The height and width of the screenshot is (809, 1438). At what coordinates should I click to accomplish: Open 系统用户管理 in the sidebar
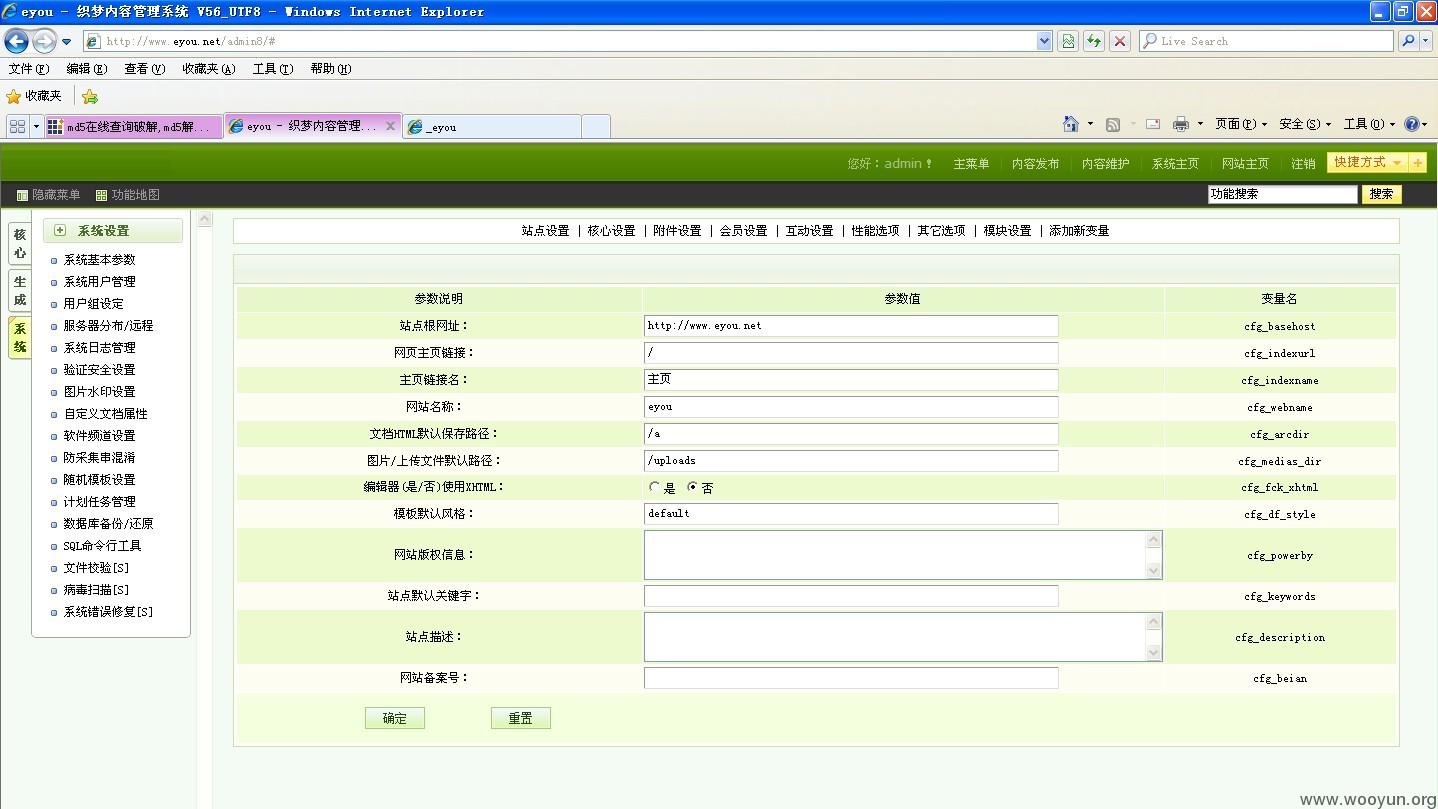point(99,282)
